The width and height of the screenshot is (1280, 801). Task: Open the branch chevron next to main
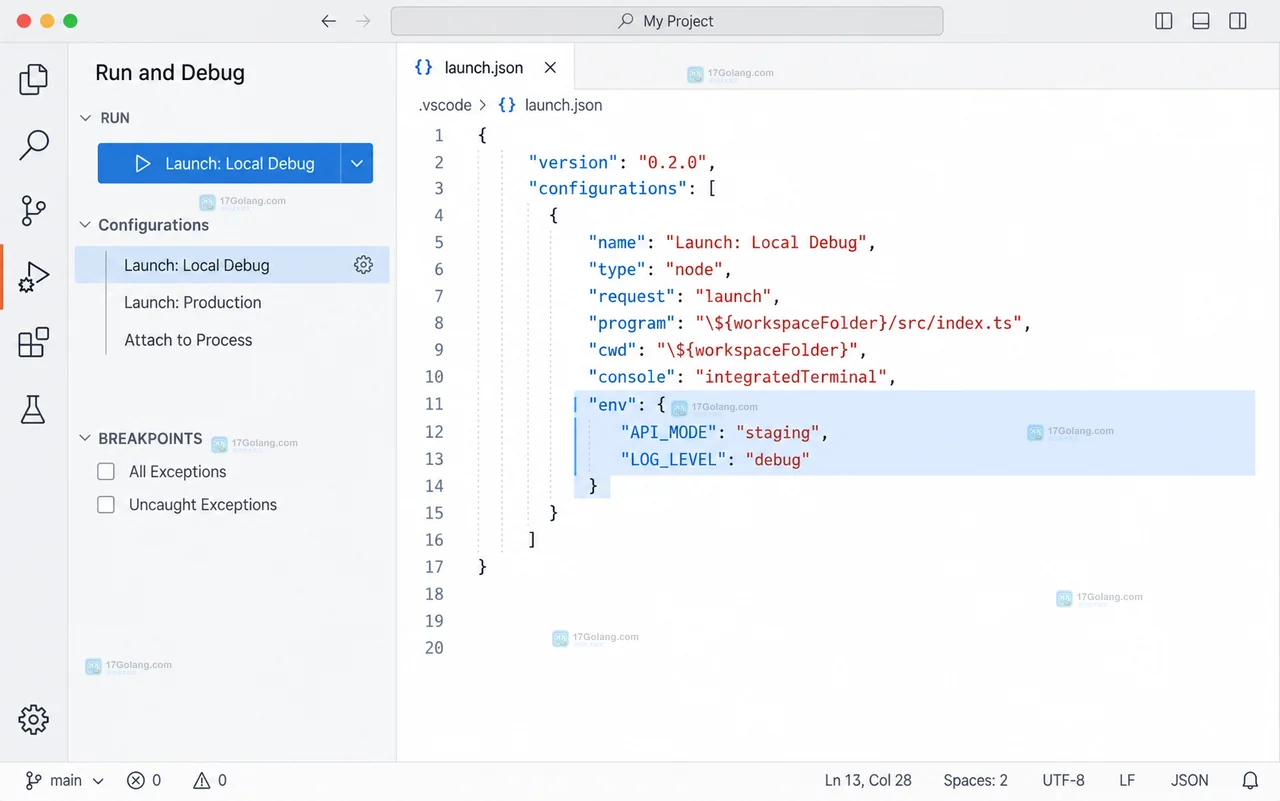[x=98, y=781]
